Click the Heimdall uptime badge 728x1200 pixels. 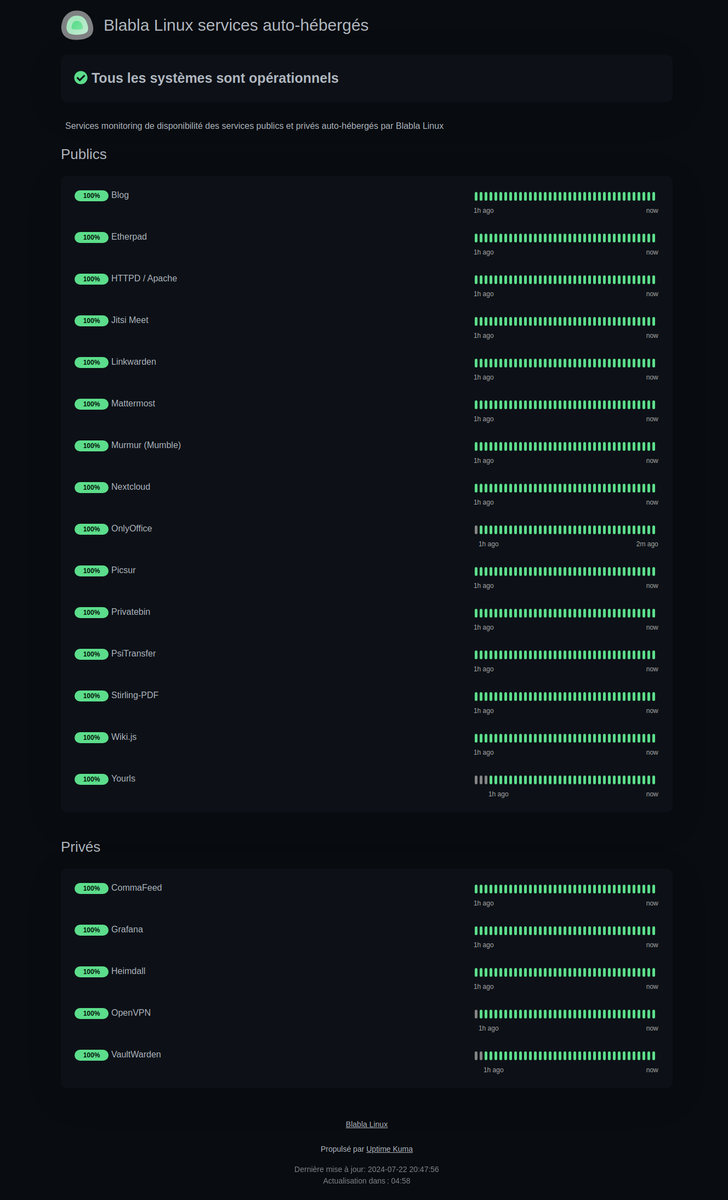pyautogui.click(x=91, y=972)
